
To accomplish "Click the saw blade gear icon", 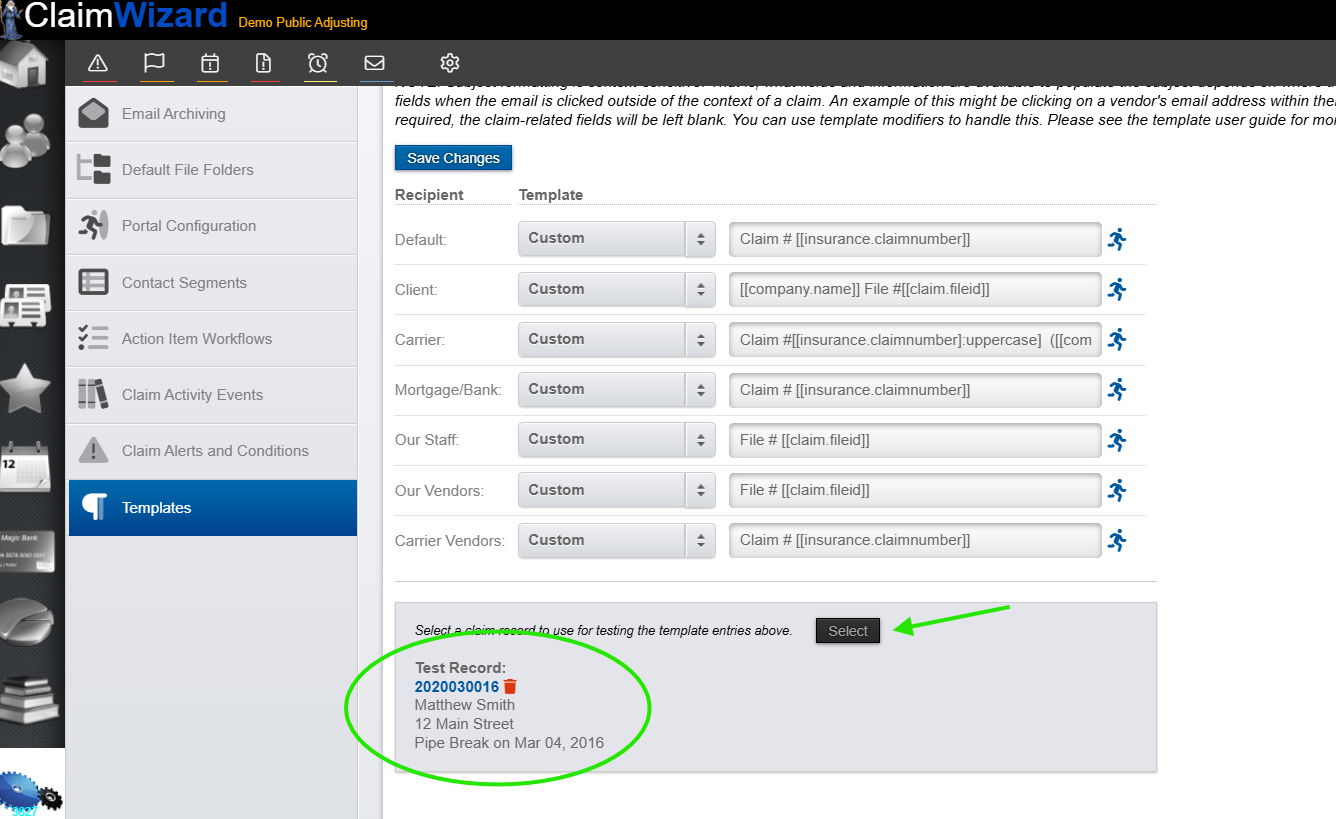I will 30,794.
